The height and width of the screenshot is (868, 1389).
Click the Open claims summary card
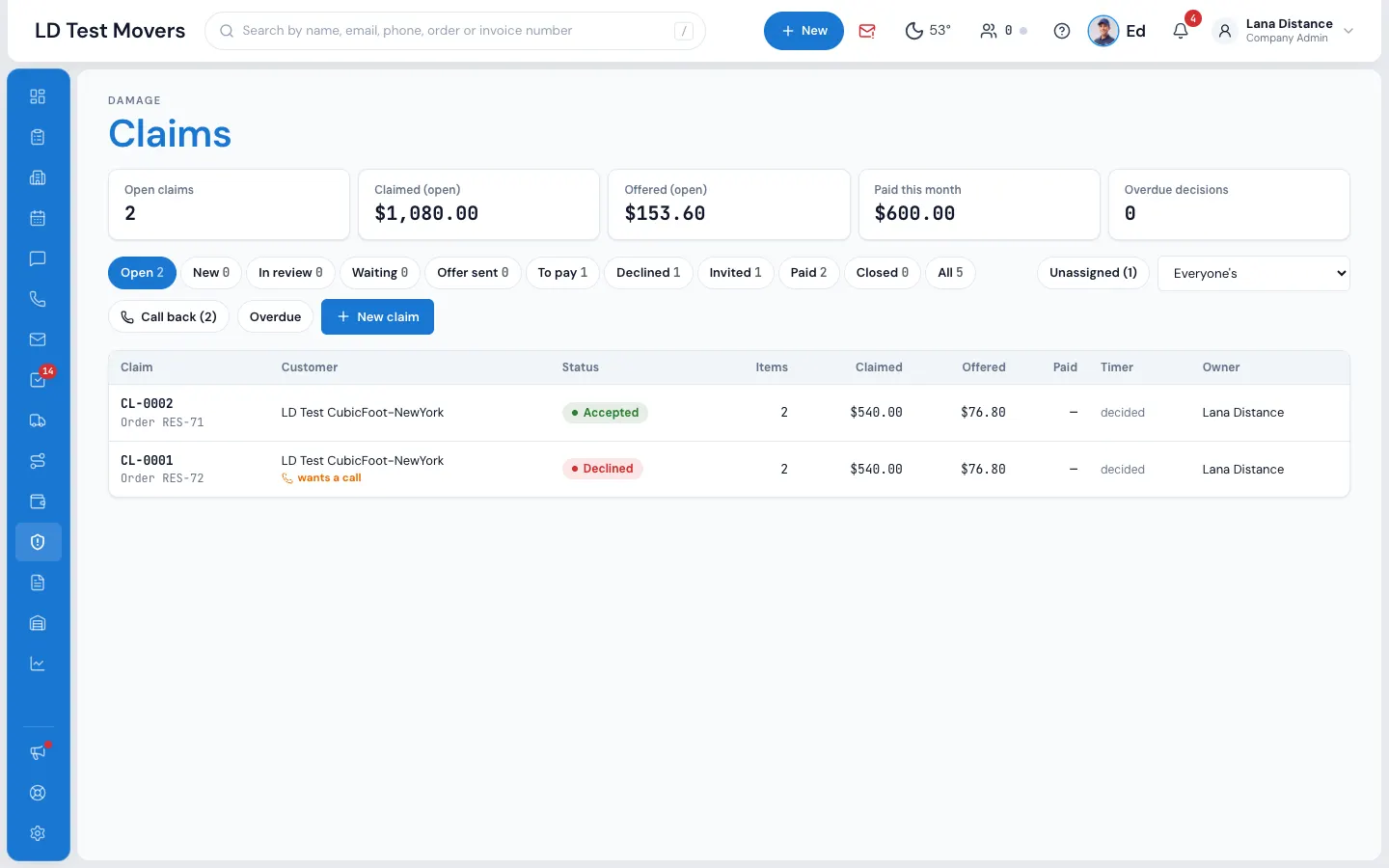(229, 204)
